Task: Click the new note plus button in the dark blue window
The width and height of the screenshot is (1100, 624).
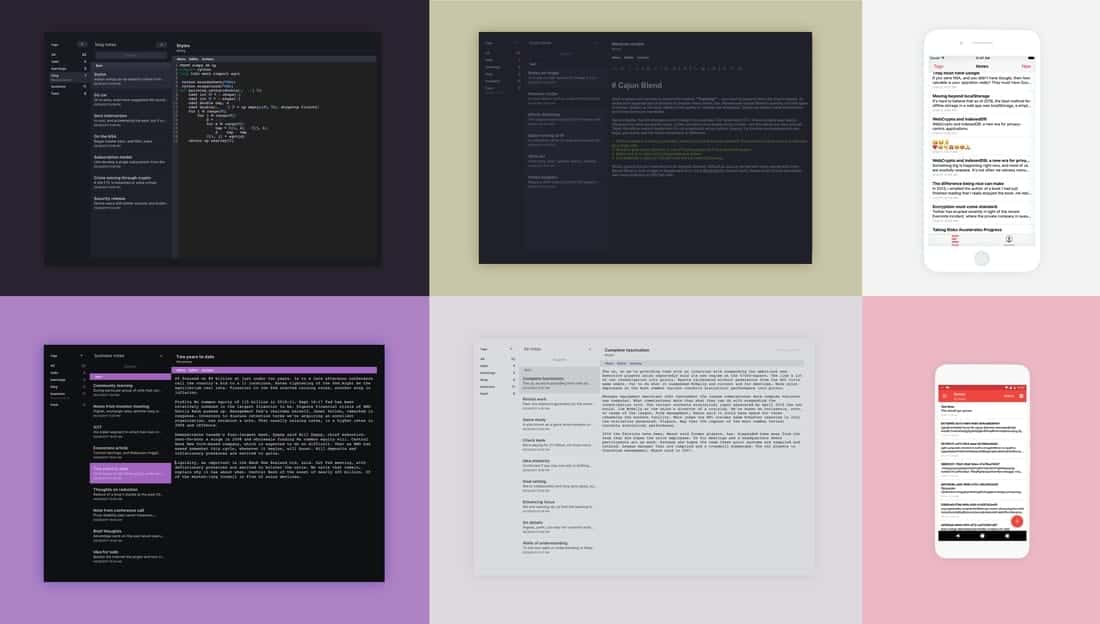Action: coord(162,45)
